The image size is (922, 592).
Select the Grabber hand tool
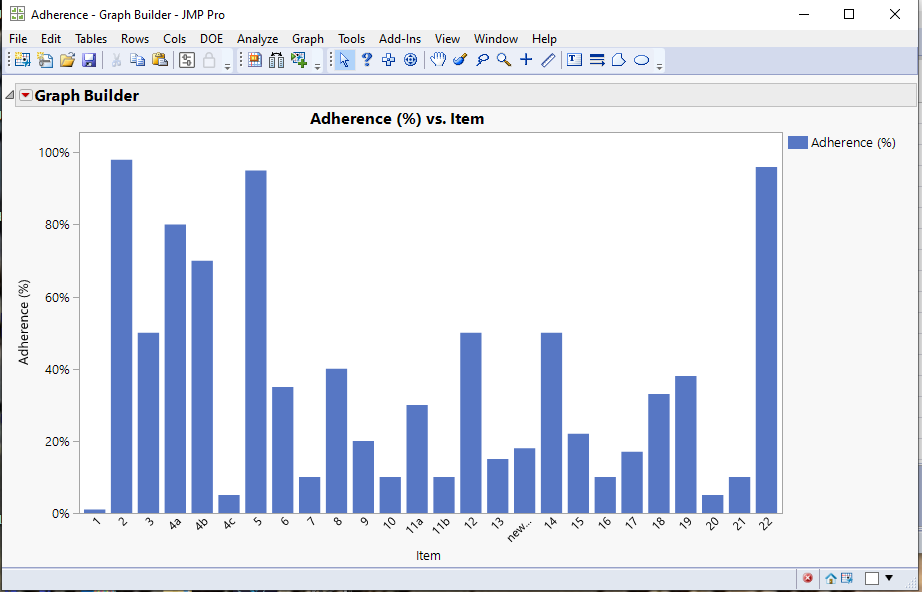pyautogui.click(x=437, y=60)
